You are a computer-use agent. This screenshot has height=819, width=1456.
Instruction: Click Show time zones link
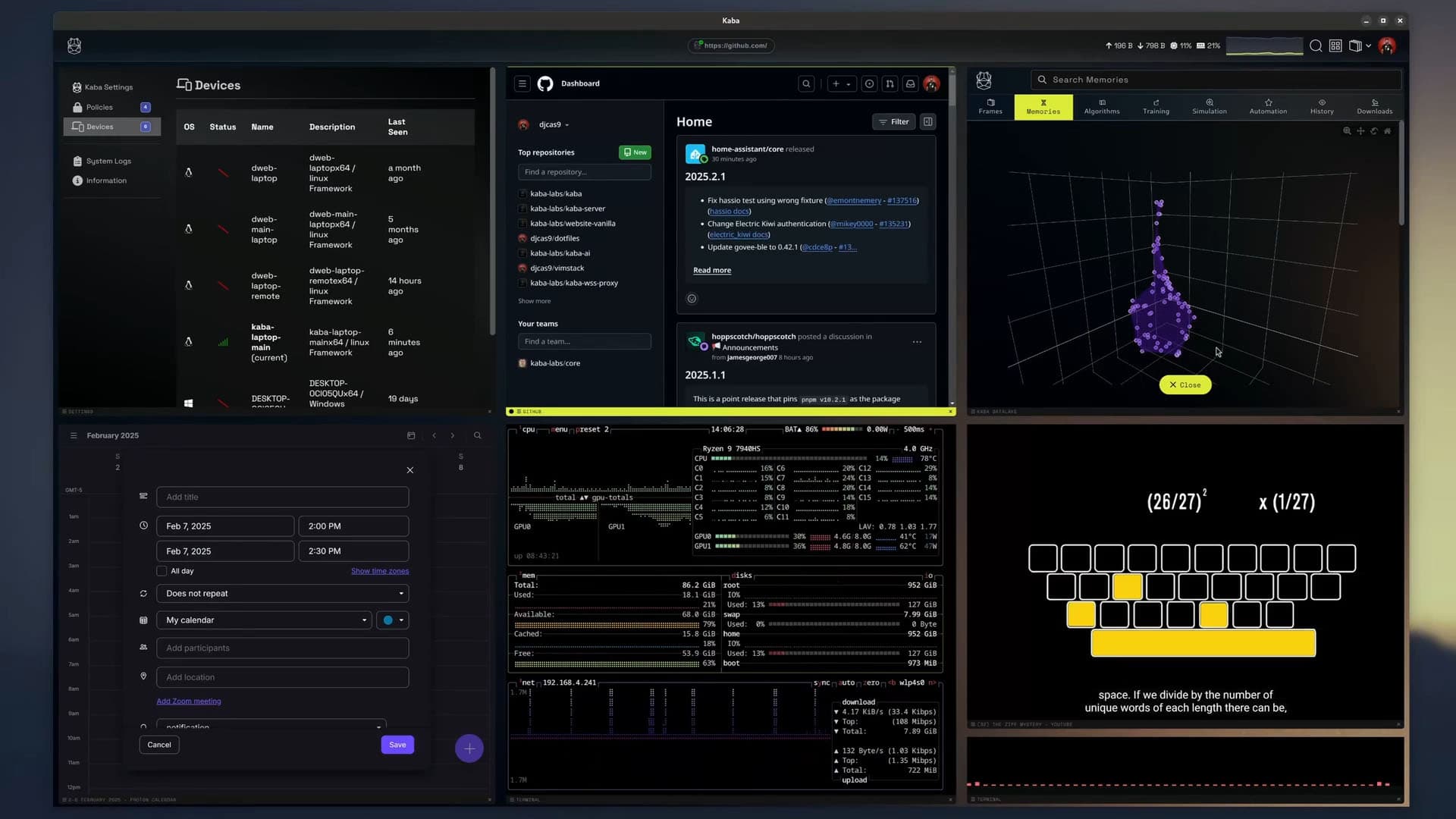379,571
